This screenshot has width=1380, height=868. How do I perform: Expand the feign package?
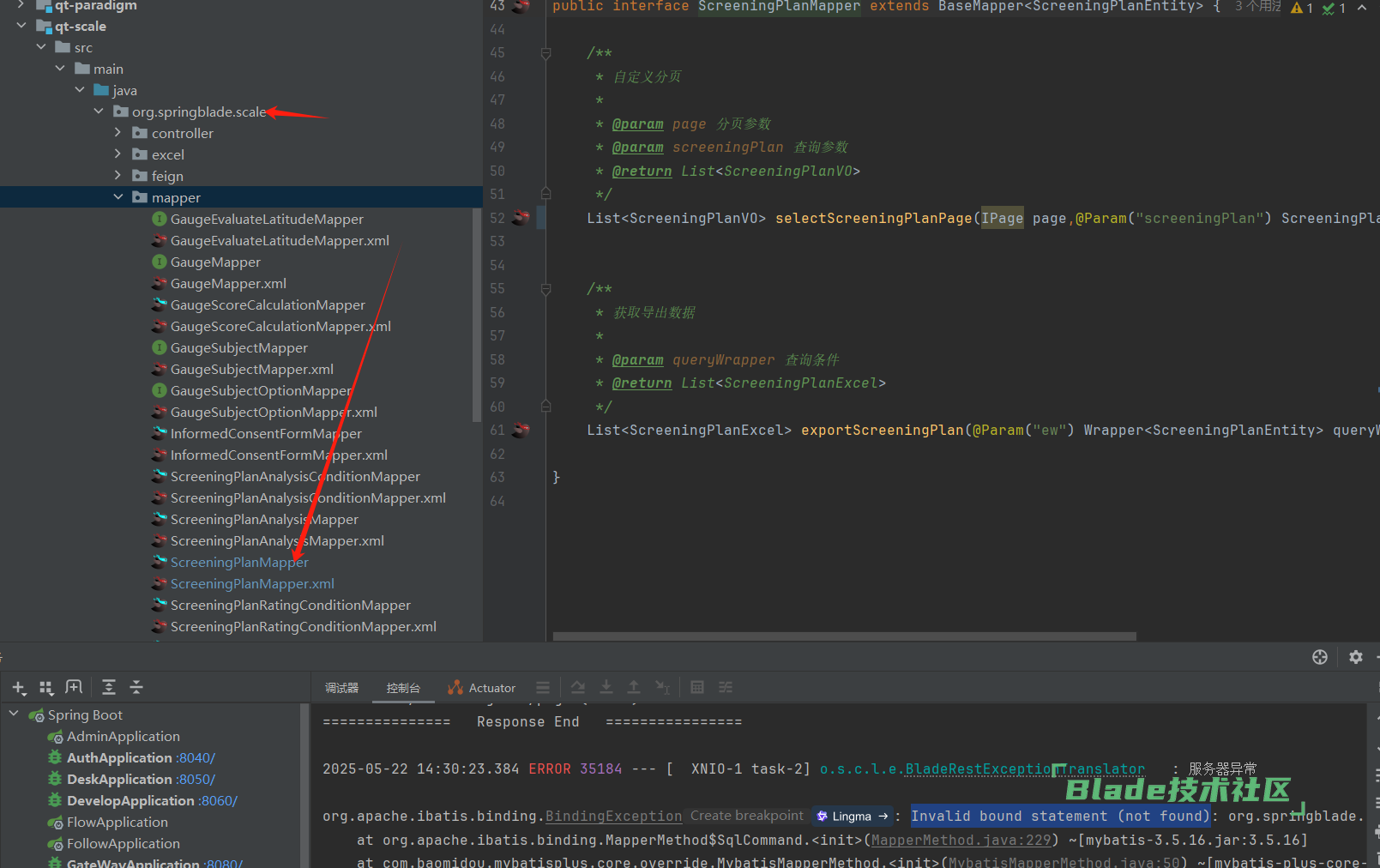118,176
